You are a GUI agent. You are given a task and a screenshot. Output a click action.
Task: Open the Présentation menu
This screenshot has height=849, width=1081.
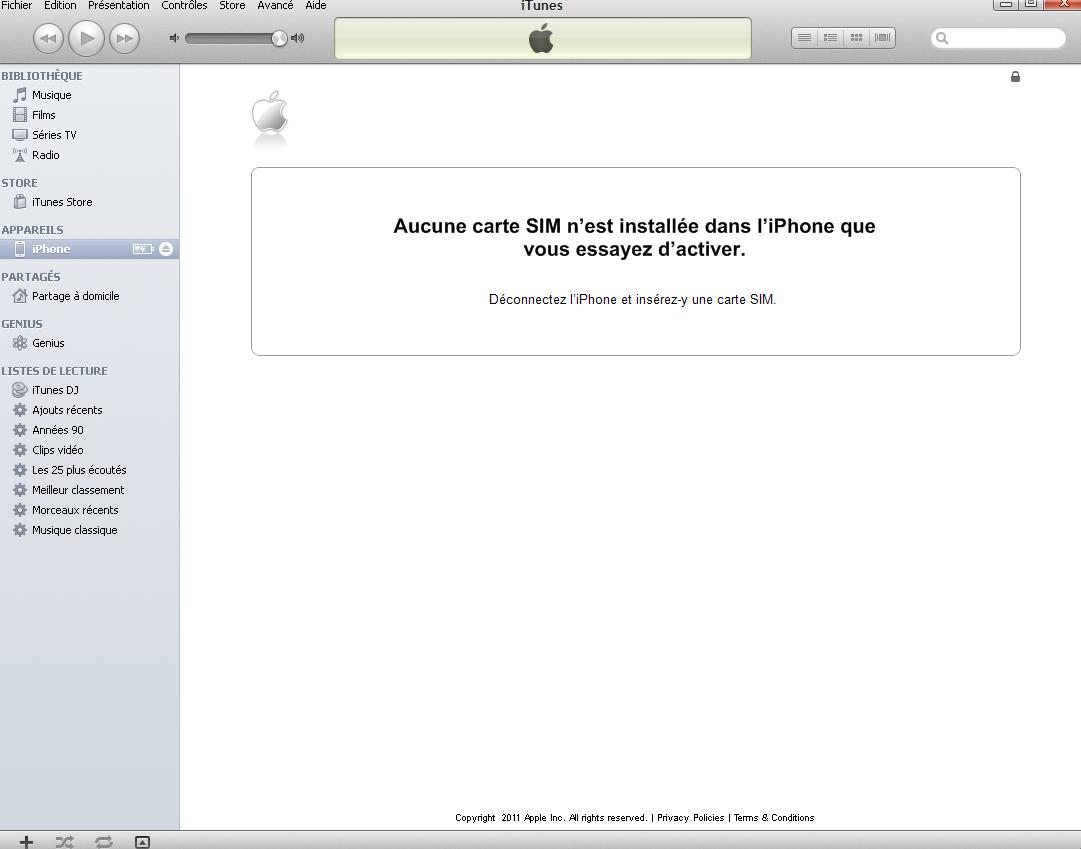click(x=119, y=6)
